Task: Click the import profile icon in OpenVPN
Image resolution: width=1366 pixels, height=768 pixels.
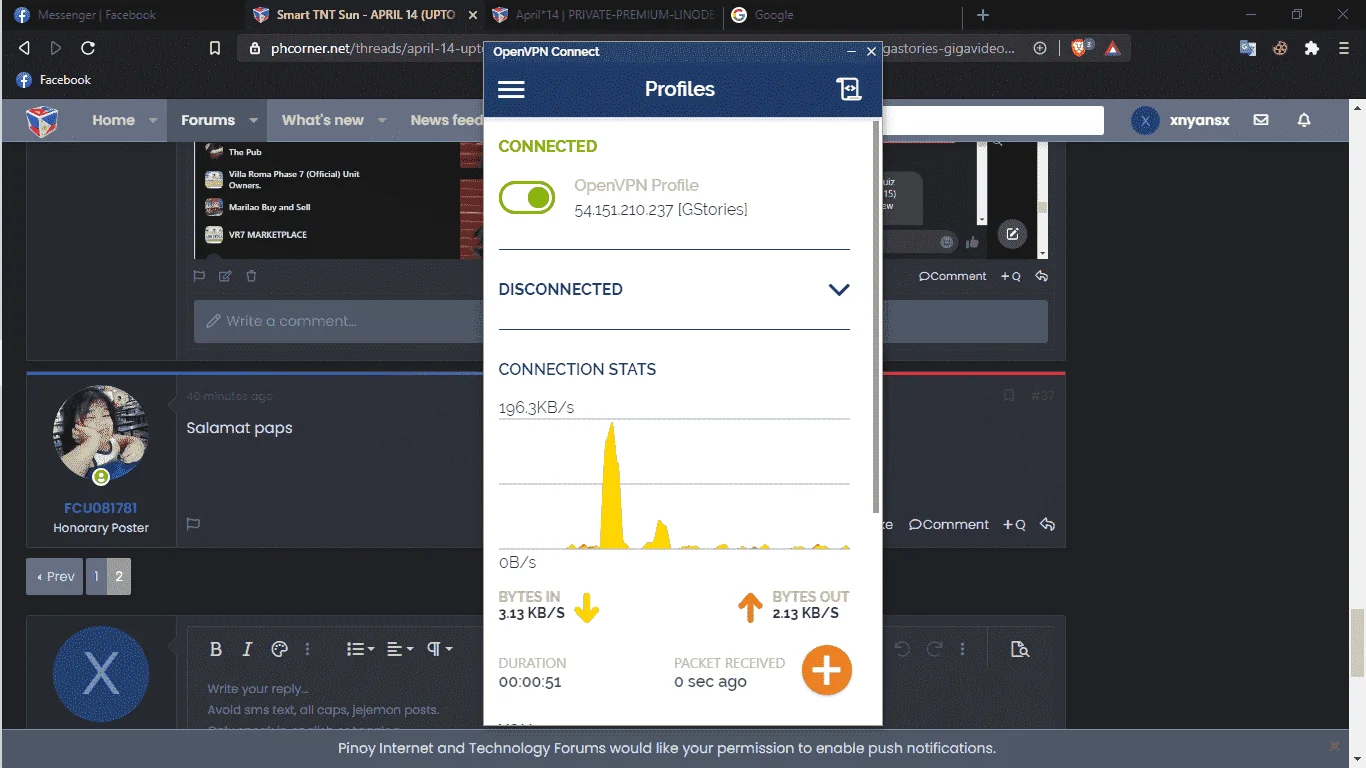Action: click(848, 89)
